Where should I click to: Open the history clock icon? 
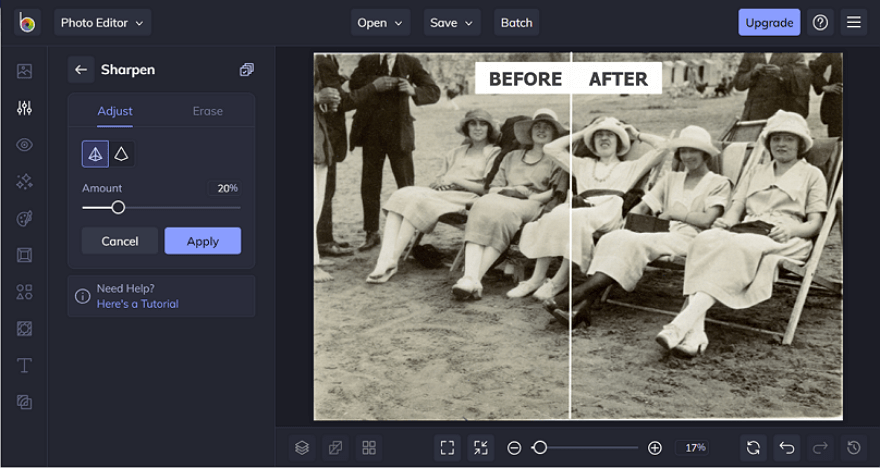854,448
